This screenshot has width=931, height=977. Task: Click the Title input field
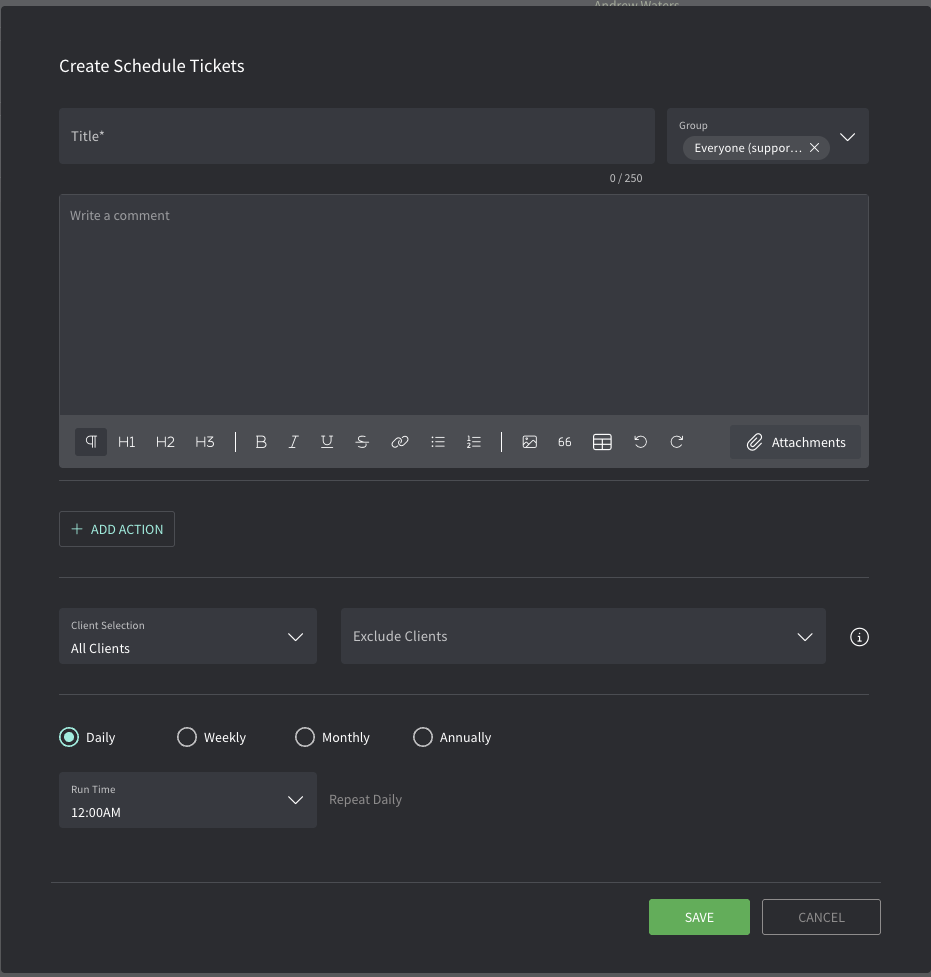(356, 136)
